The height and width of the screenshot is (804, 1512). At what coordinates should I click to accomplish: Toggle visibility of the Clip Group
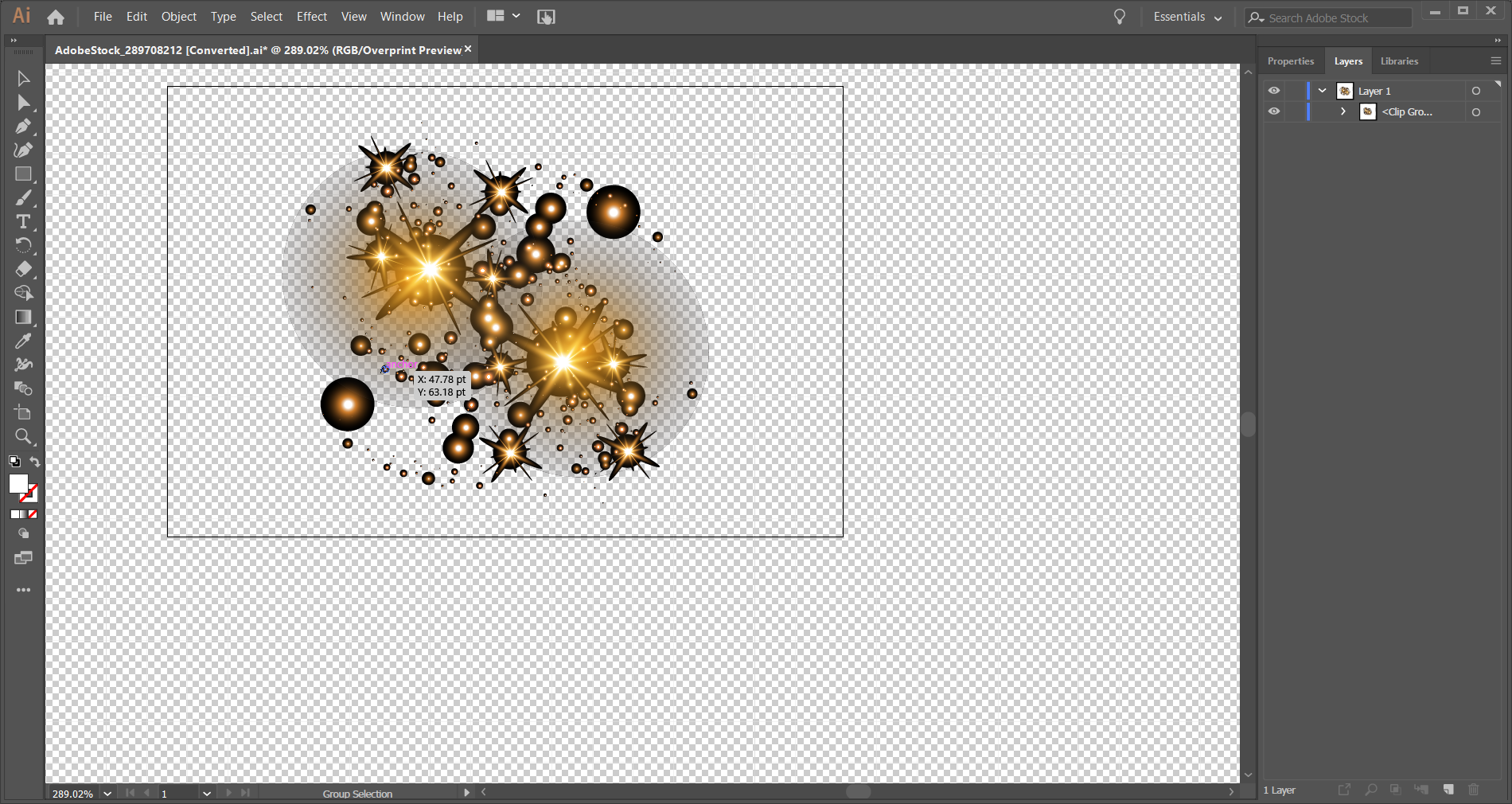tap(1273, 111)
